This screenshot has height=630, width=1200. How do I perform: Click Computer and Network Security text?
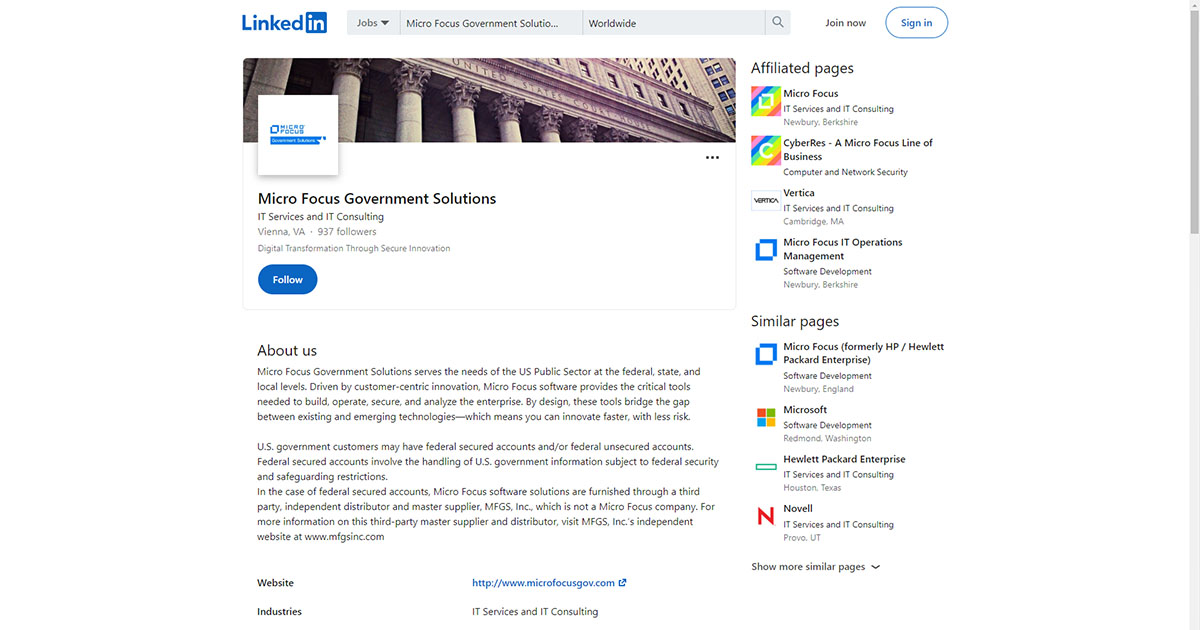(x=845, y=172)
